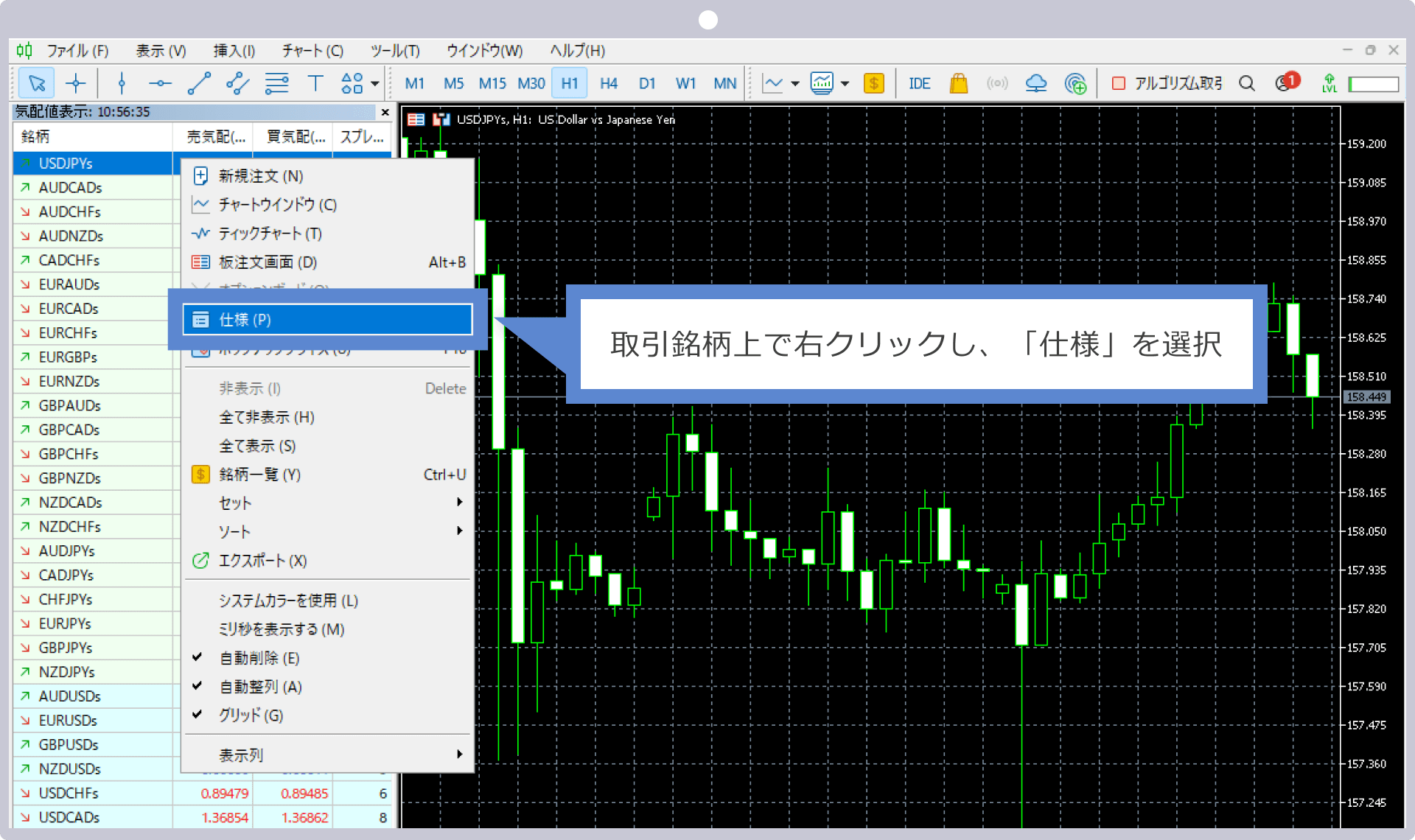Select the text label tool

click(x=315, y=83)
